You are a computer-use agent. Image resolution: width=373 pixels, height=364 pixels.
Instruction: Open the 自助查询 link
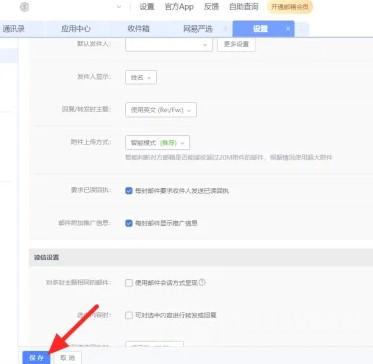pyautogui.click(x=244, y=7)
